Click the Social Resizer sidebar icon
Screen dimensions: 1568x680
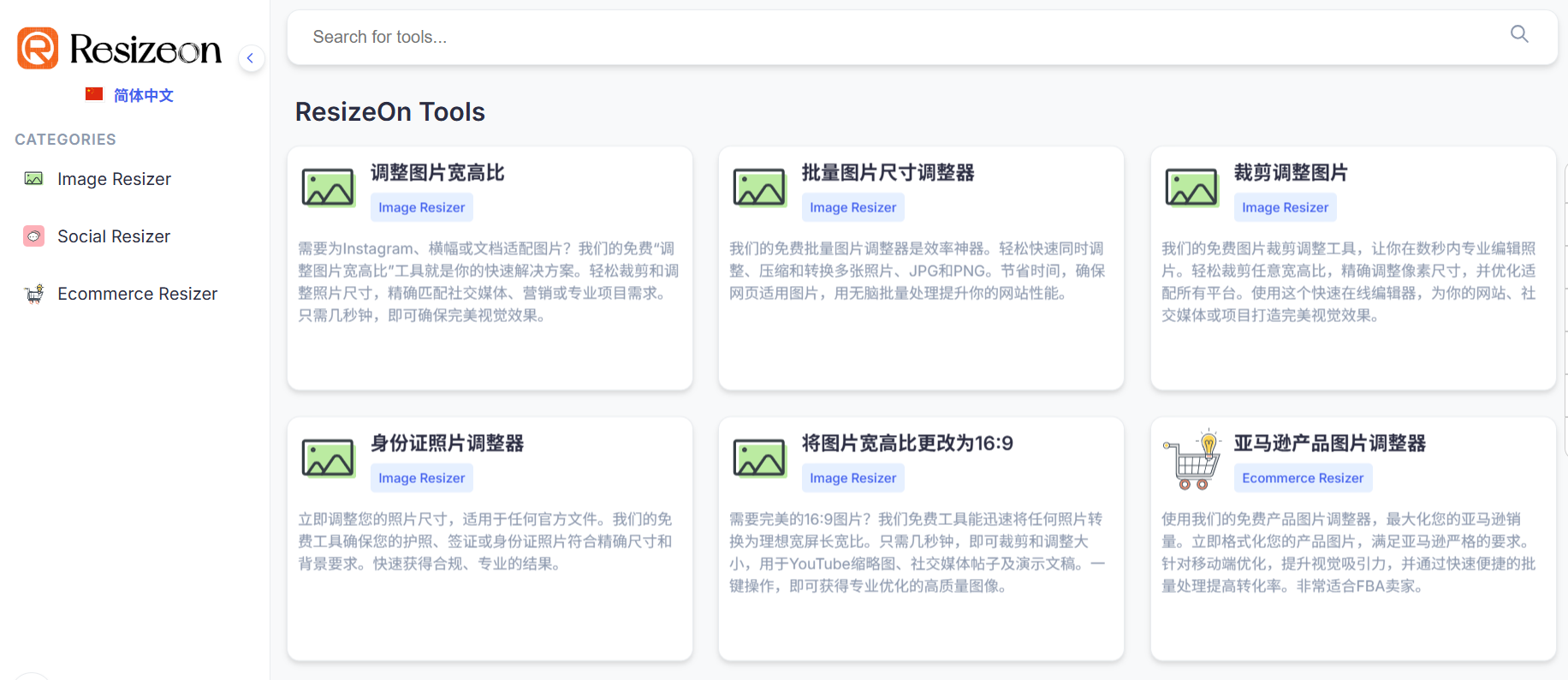pyautogui.click(x=33, y=236)
